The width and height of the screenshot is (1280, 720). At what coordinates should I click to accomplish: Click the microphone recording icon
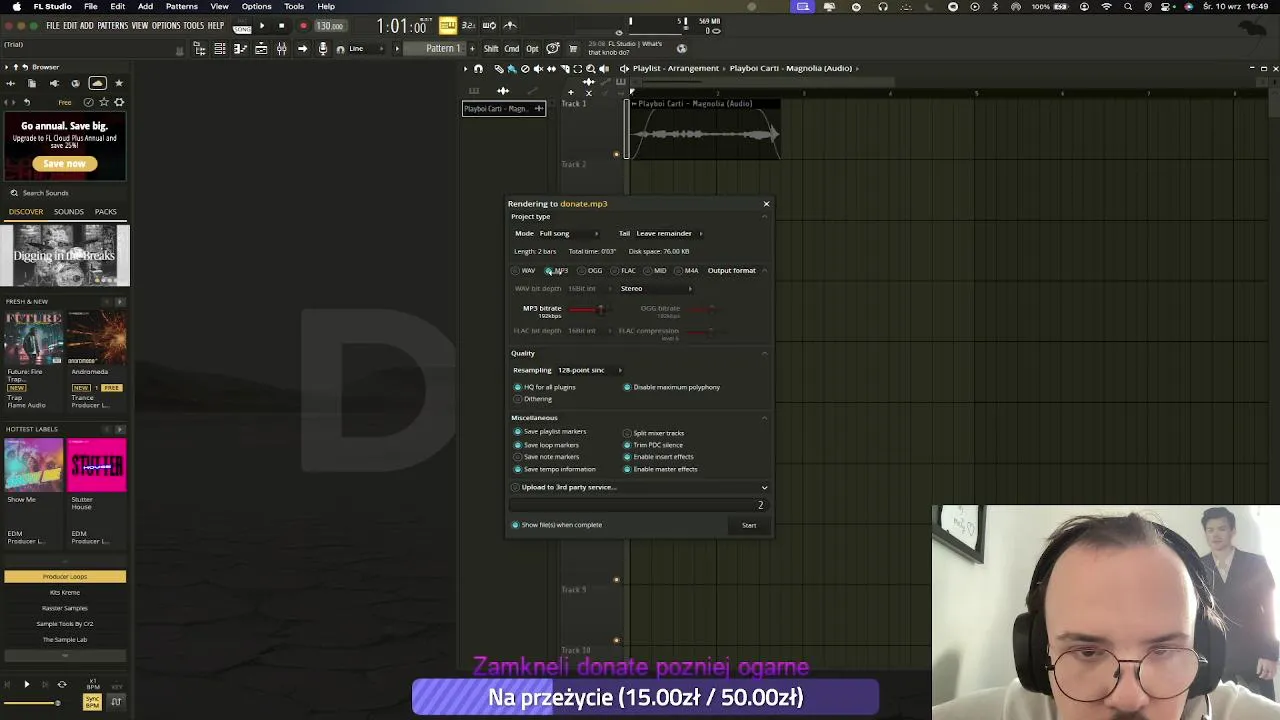click(x=322, y=49)
